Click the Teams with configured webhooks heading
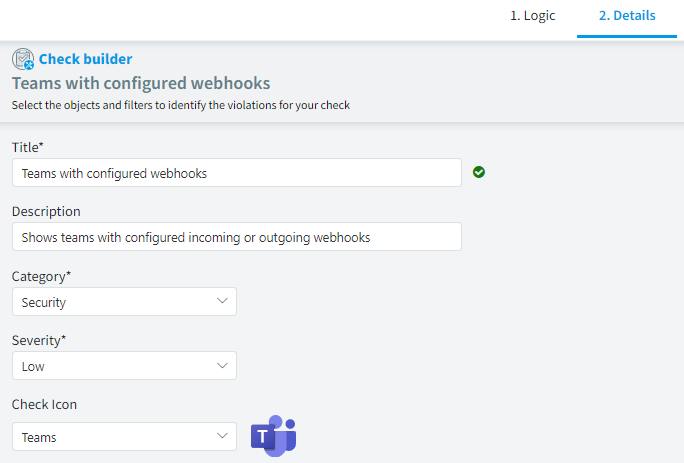This screenshot has height=463, width=684. tap(141, 83)
